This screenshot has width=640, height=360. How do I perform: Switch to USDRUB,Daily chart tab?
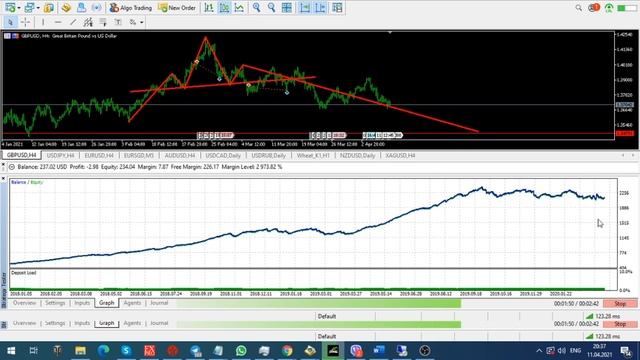(268, 156)
